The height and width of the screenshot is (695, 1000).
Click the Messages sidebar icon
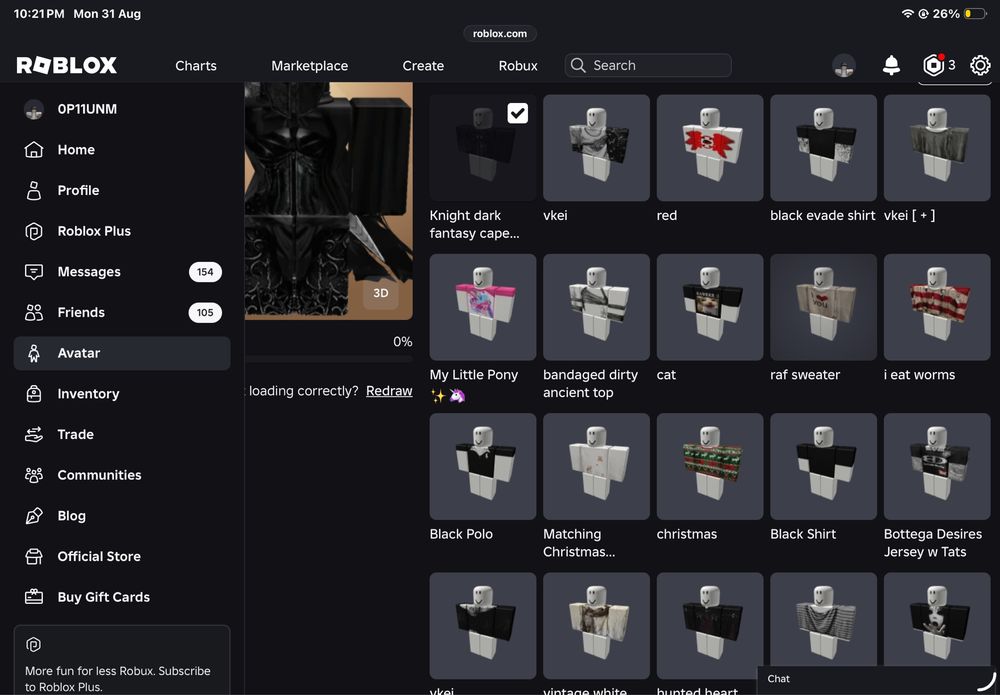click(x=34, y=272)
